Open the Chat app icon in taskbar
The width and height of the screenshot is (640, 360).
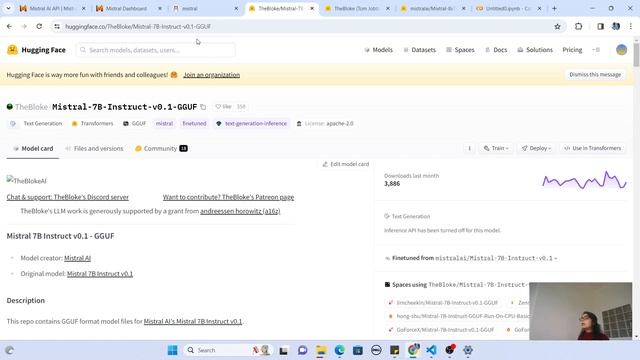tap(302, 350)
